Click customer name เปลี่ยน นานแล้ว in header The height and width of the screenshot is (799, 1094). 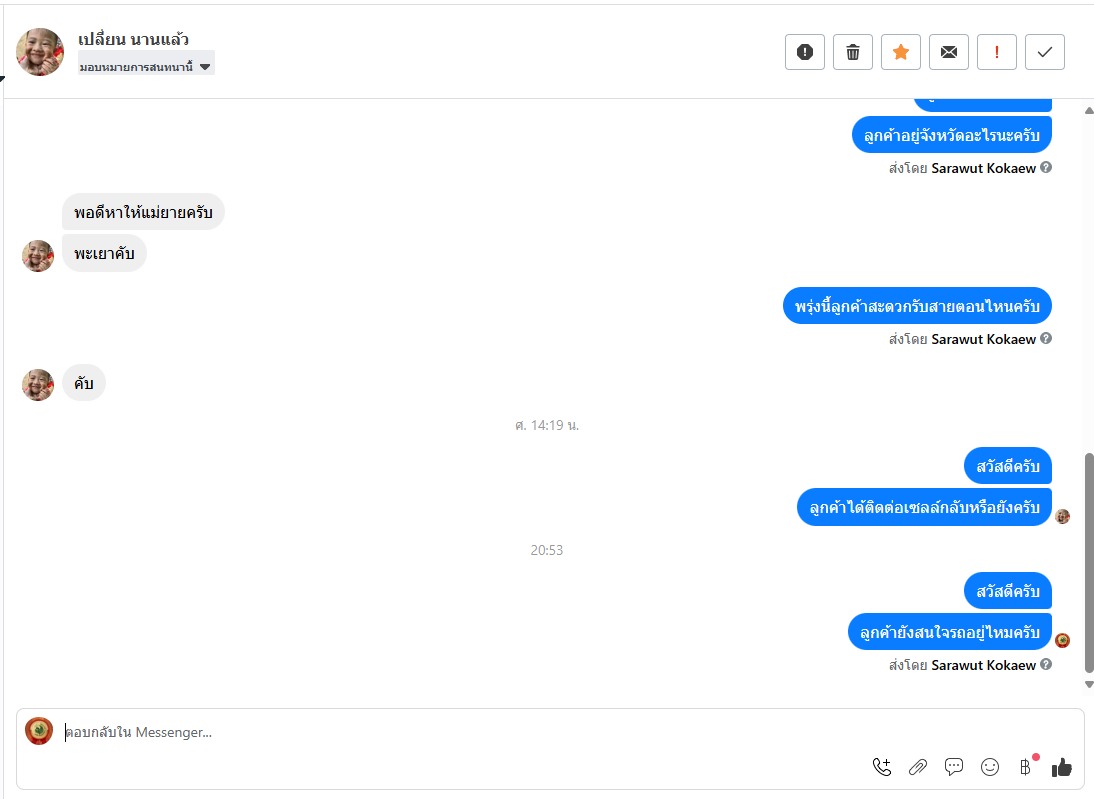(x=133, y=39)
